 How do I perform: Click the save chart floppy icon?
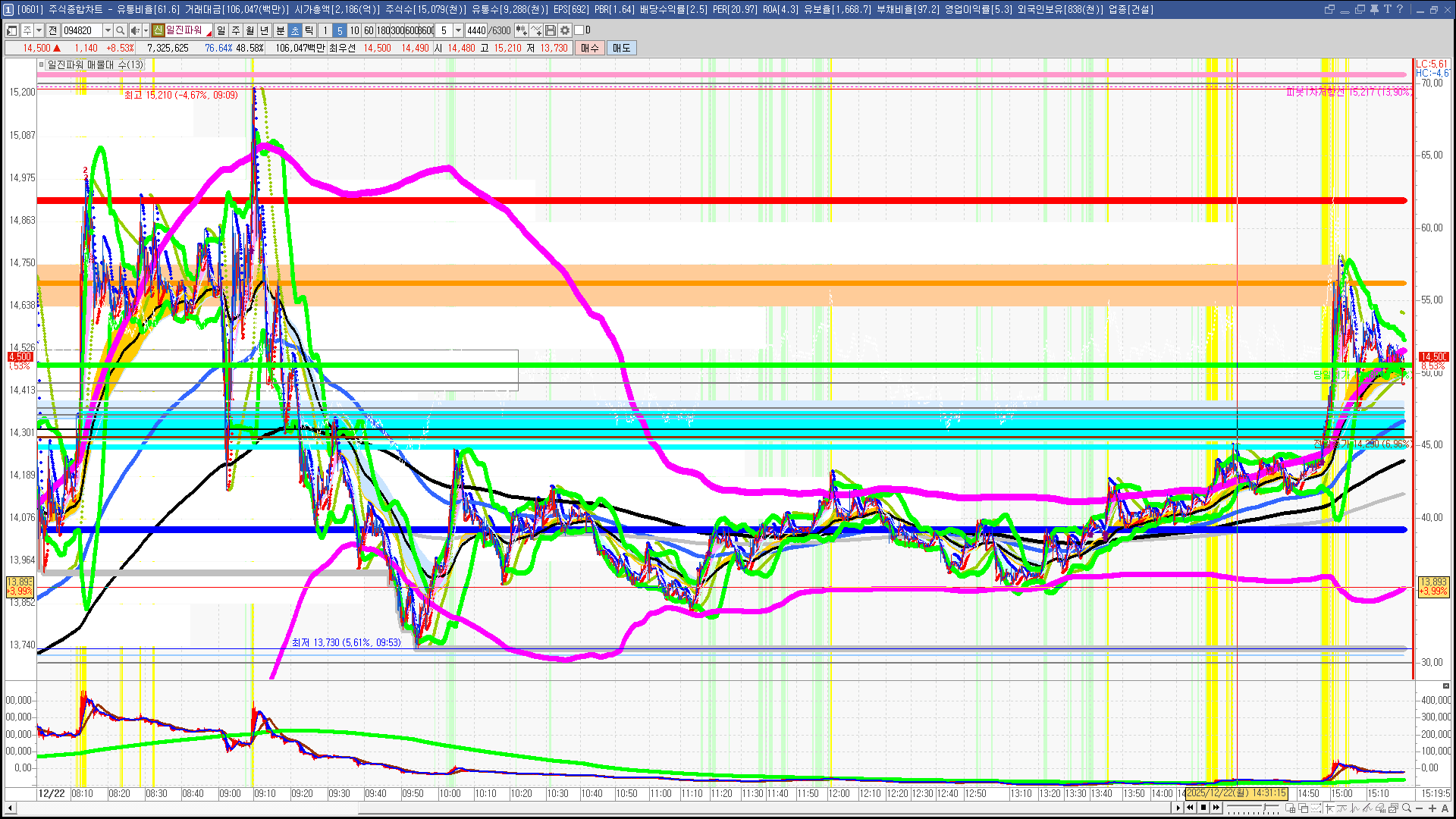click(x=551, y=30)
